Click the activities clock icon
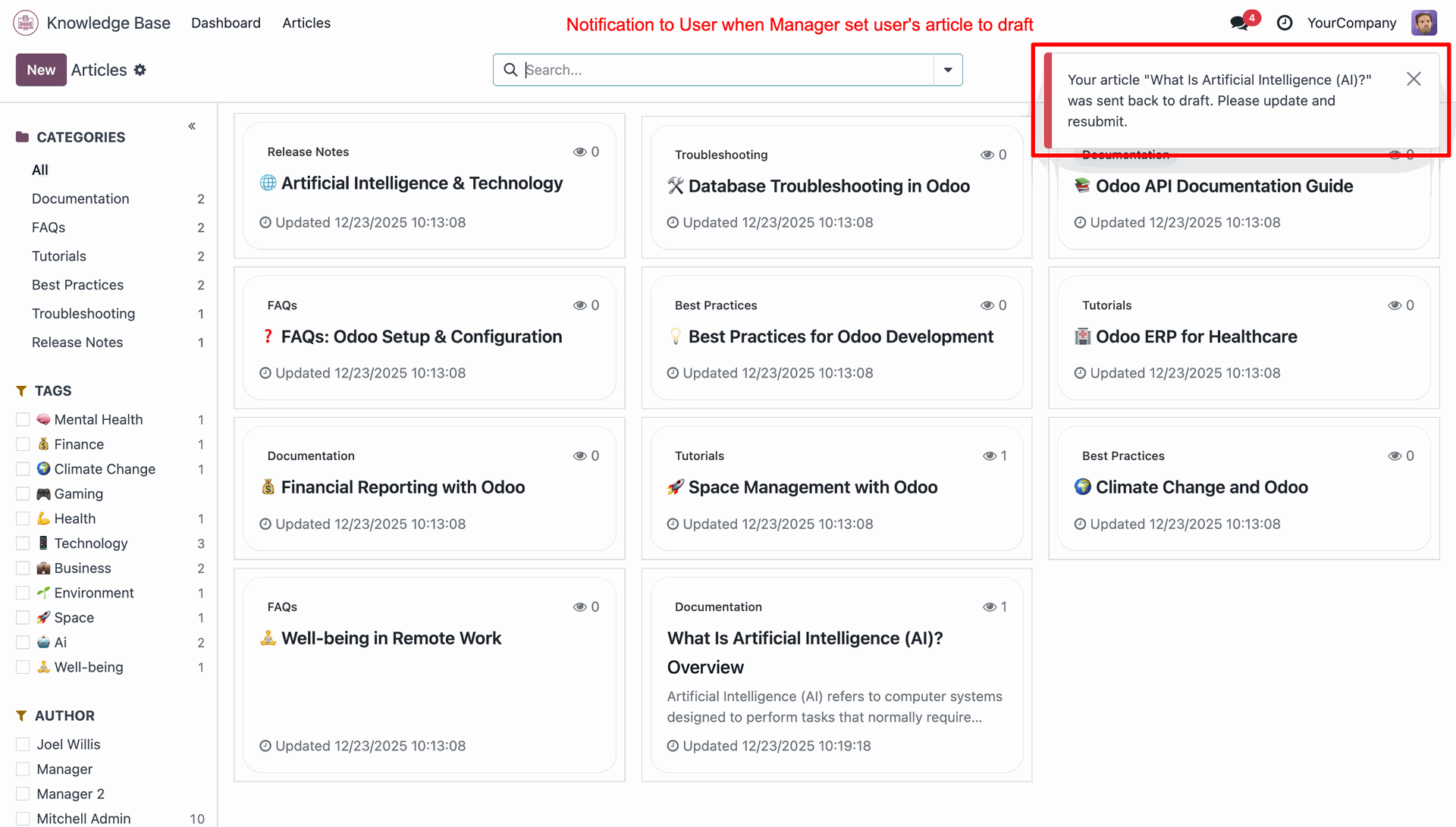This screenshot has height=827, width=1456. 1285,23
